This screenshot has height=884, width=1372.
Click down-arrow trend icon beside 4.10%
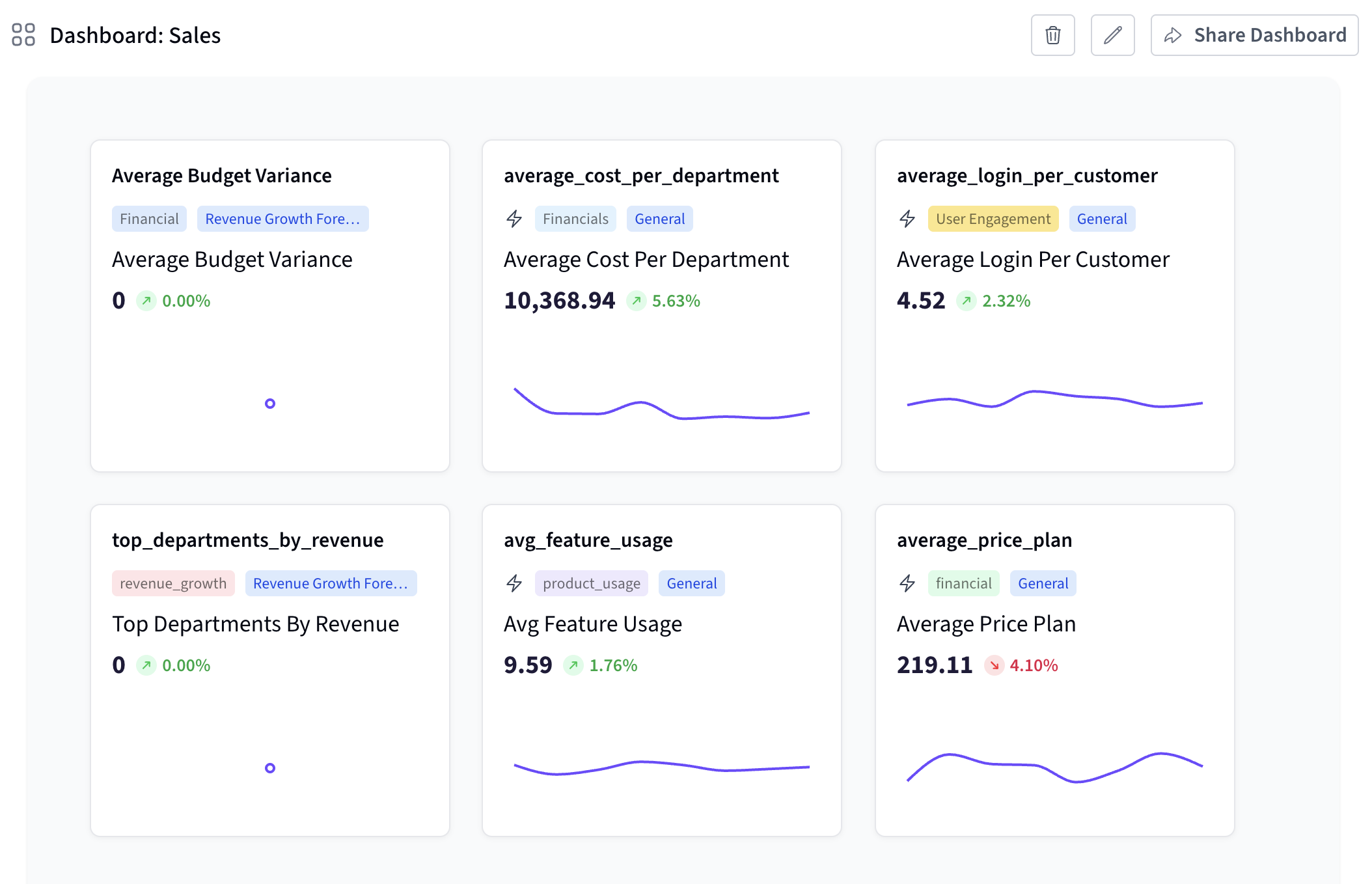click(995, 665)
